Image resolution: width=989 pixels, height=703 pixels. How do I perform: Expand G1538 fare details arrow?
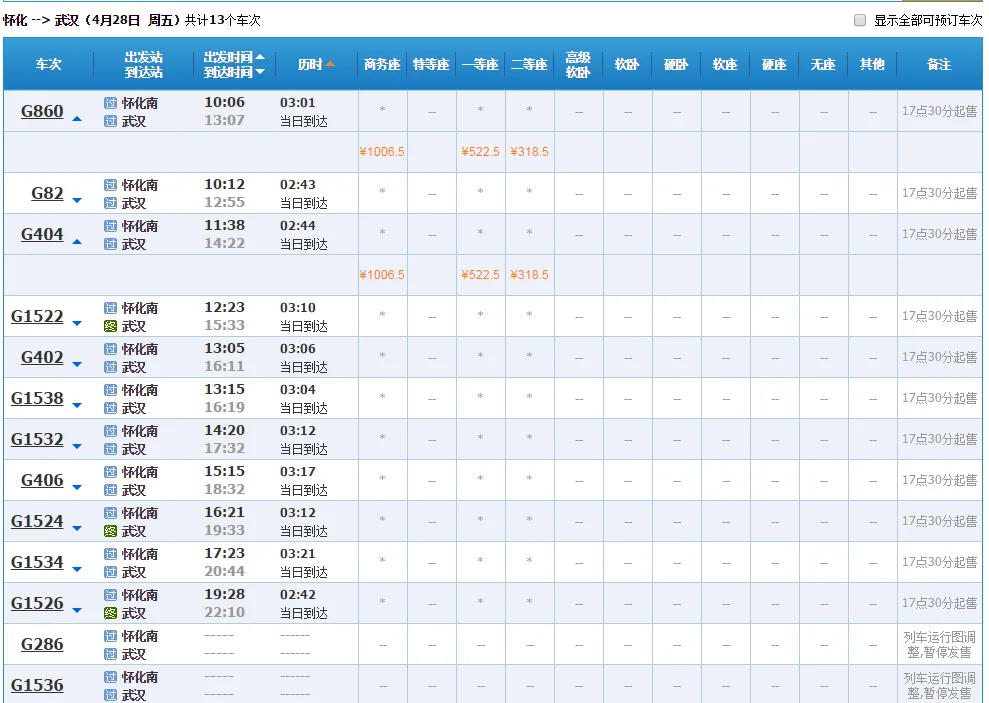click(77, 406)
